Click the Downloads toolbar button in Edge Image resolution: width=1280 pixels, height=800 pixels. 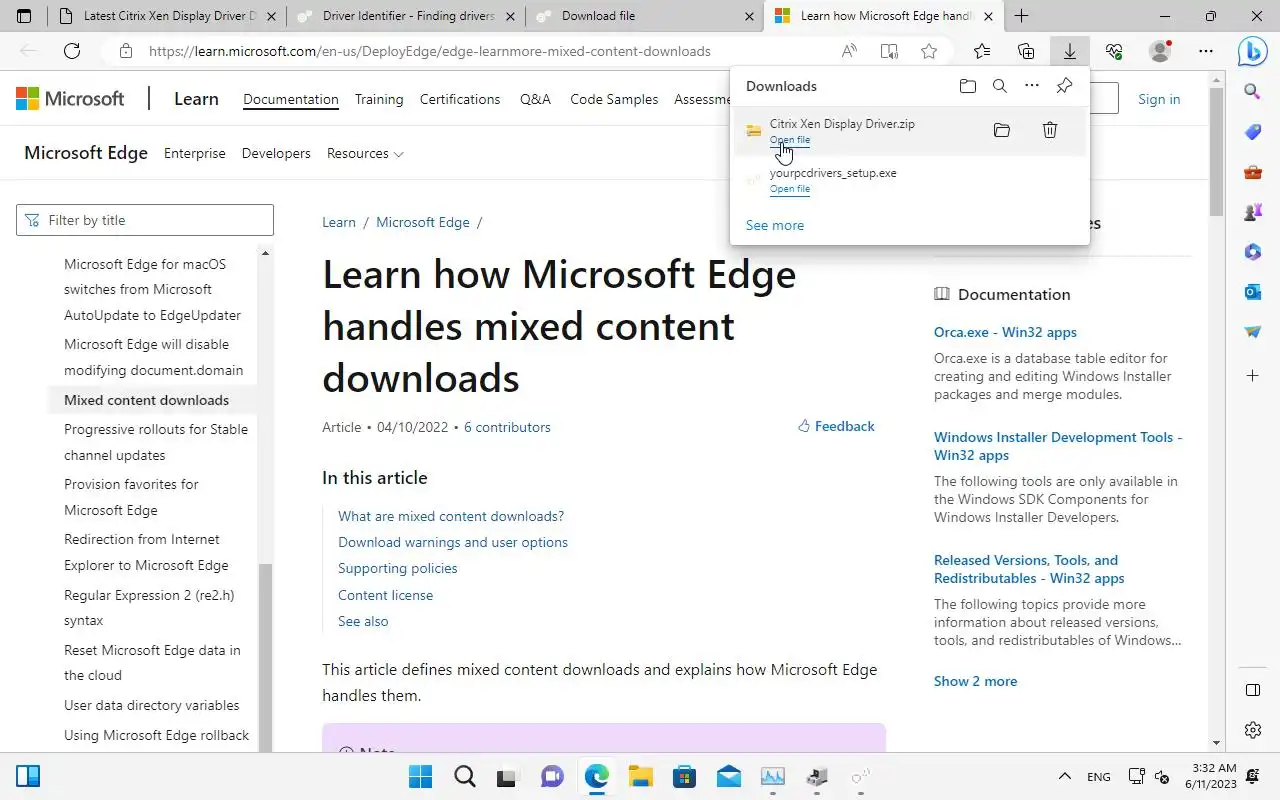pos(1069,51)
